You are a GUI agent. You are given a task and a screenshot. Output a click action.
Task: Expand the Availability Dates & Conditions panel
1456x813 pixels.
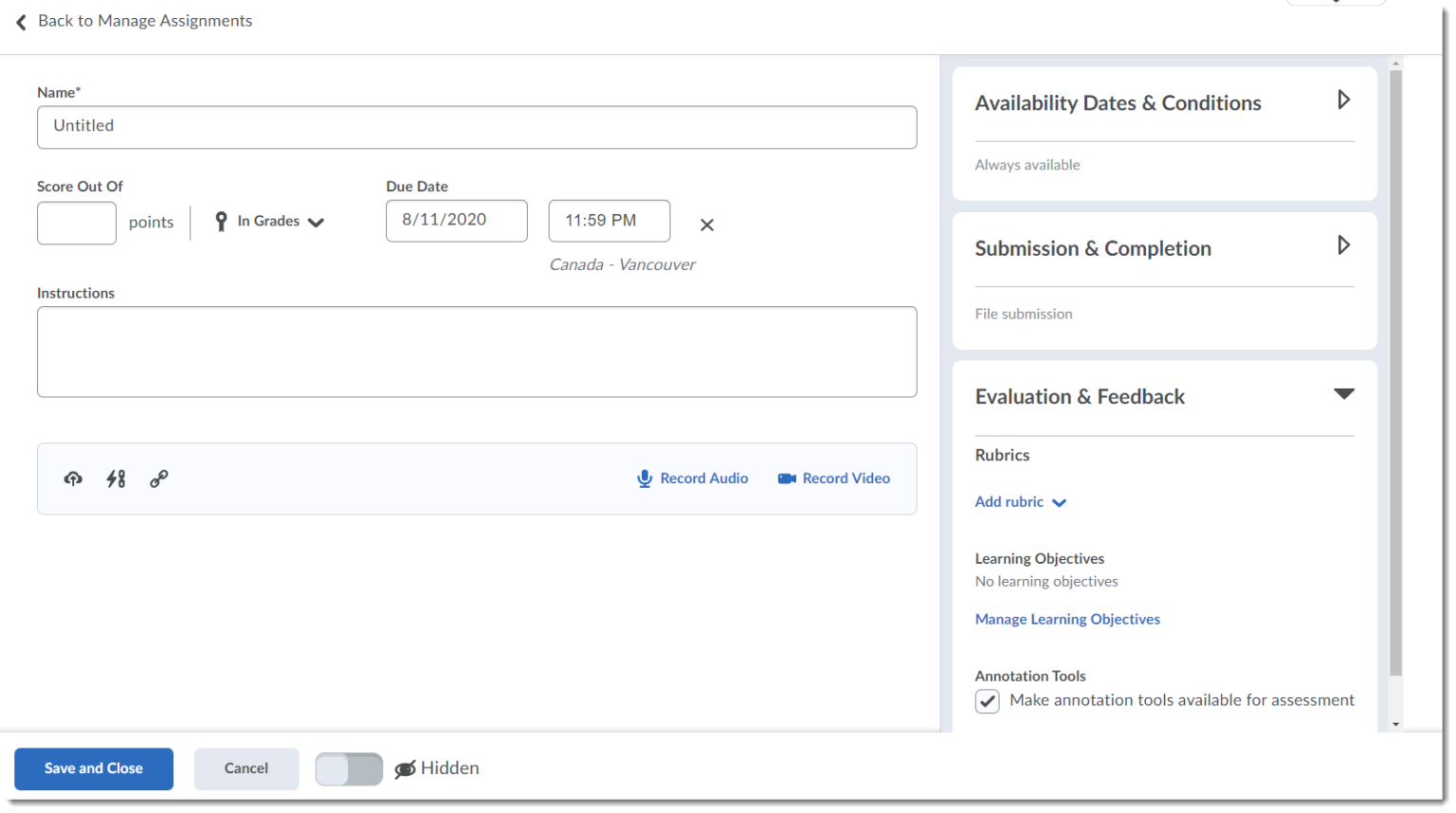1344,99
